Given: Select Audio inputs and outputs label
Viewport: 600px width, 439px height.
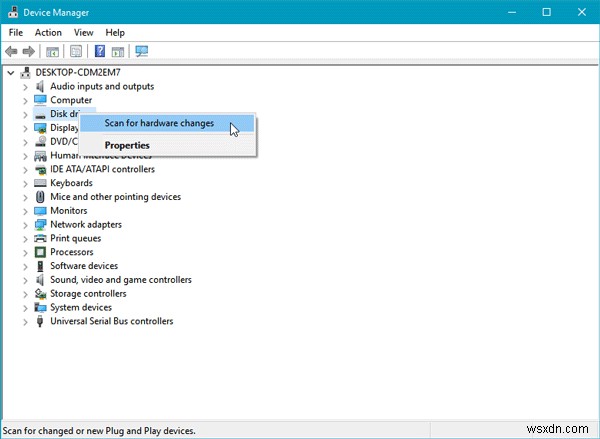Looking at the screenshot, I should pos(102,86).
